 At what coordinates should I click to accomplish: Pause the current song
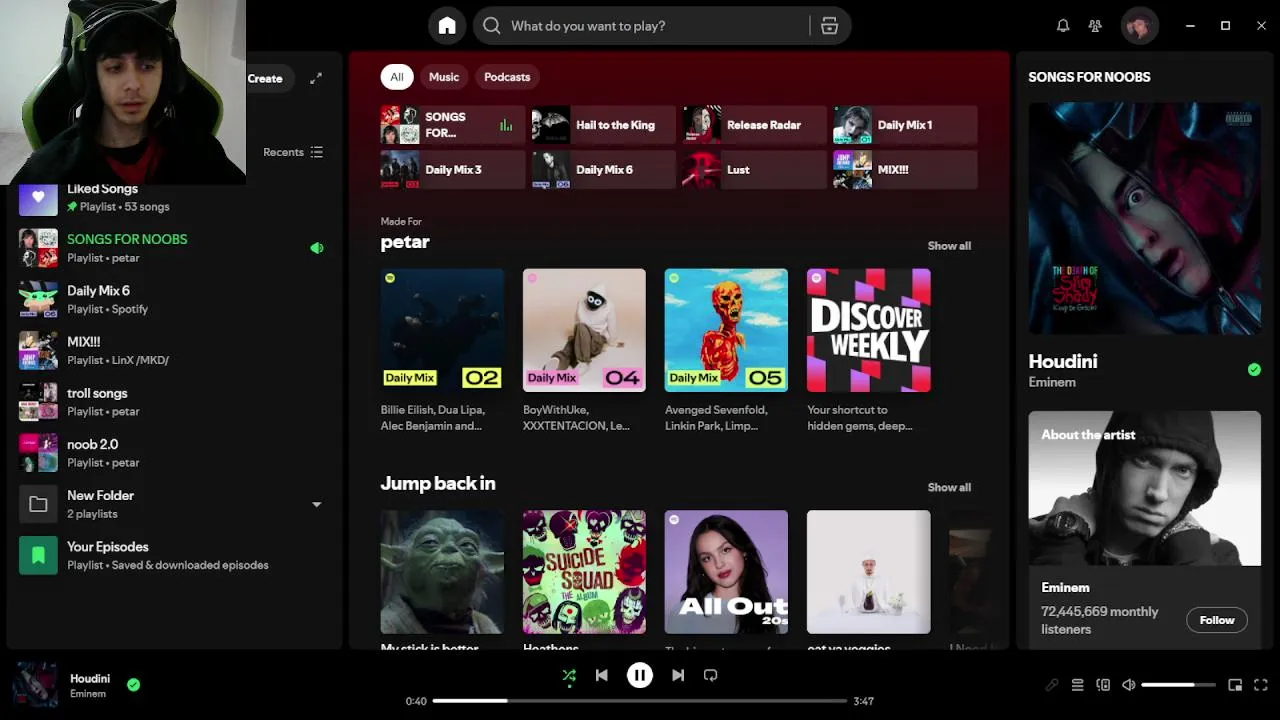(x=640, y=675)
